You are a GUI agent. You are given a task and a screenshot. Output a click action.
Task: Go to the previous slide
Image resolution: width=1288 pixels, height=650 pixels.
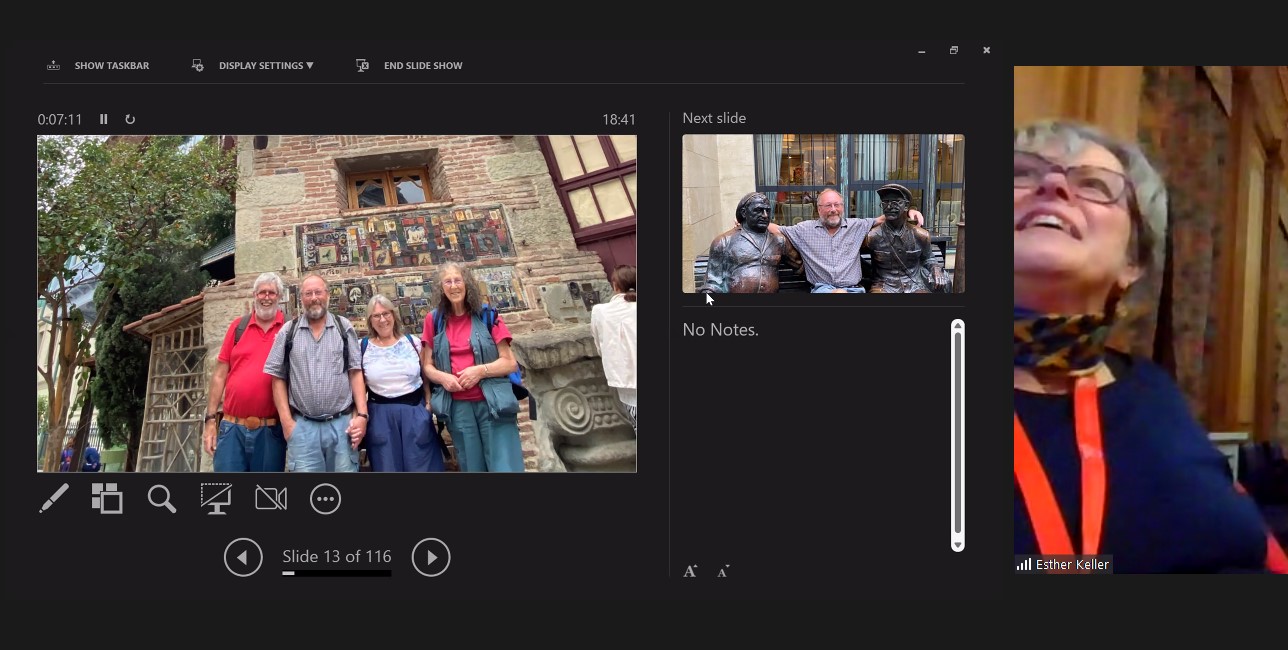[243, 557]
